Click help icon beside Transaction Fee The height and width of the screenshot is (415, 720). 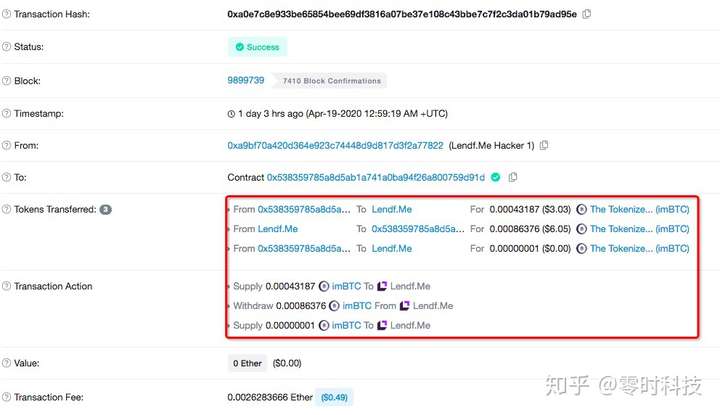click(6, 397)
